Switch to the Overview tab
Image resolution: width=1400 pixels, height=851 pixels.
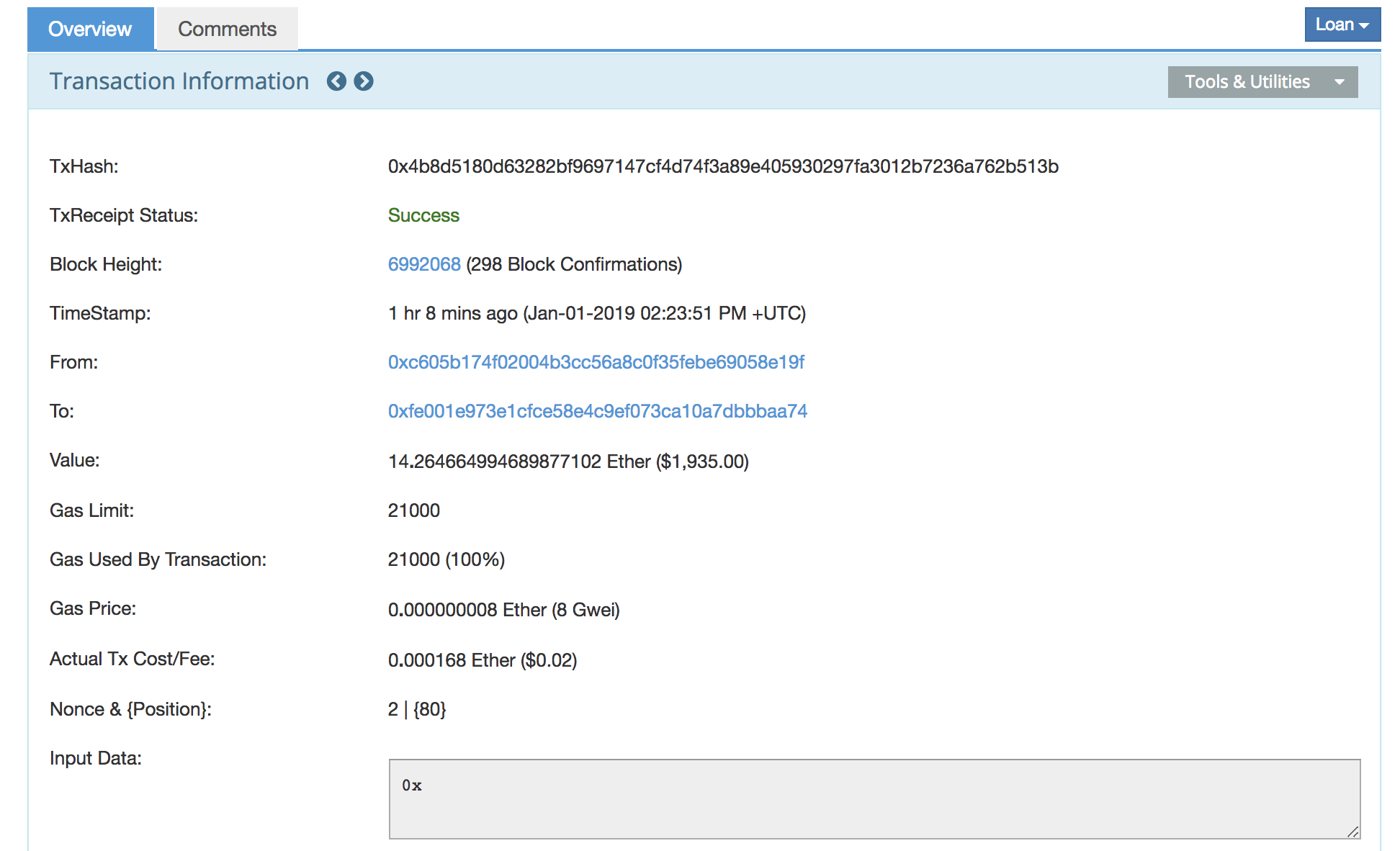[90, 29]
